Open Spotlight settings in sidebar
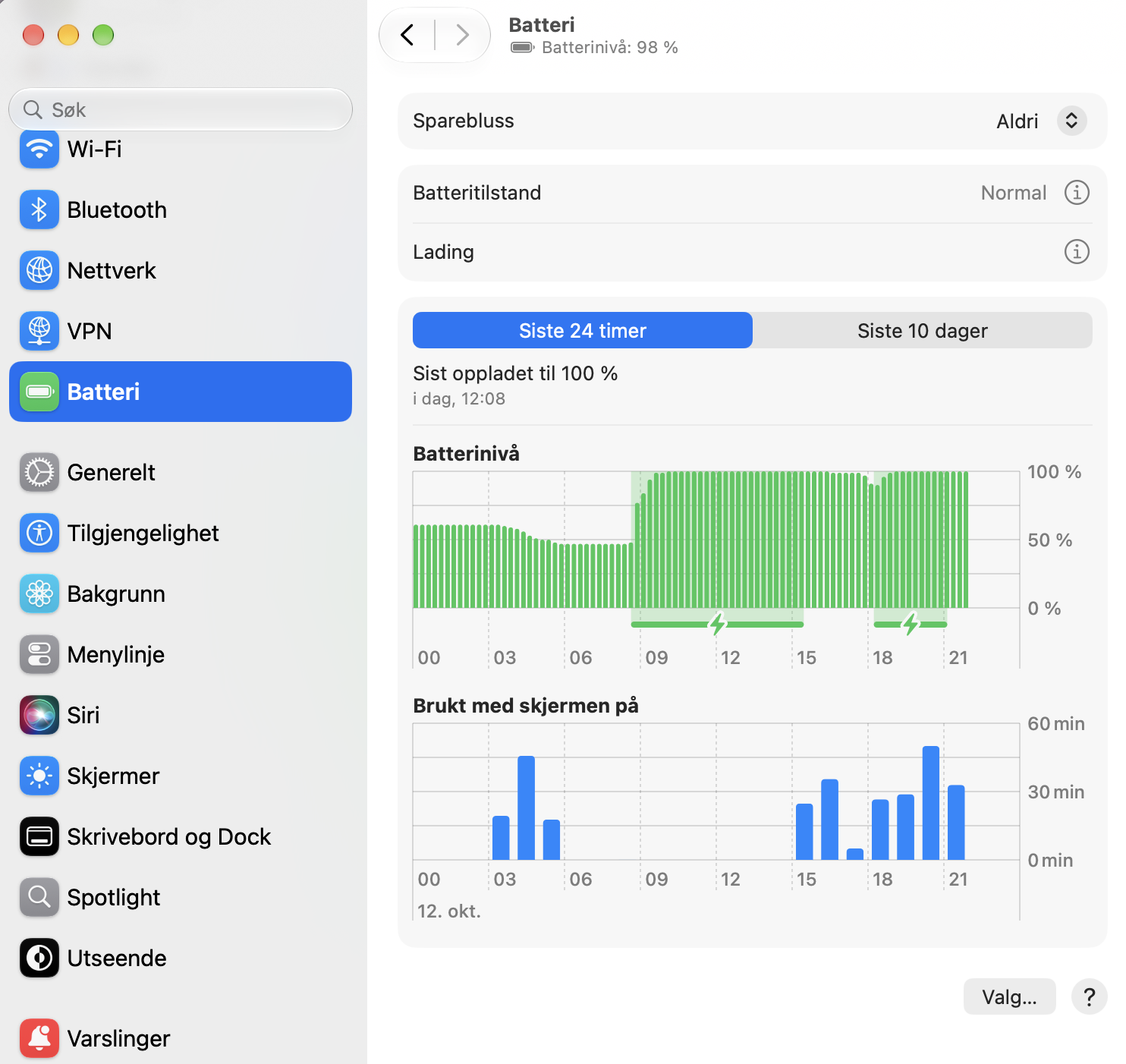 [181, 897]
